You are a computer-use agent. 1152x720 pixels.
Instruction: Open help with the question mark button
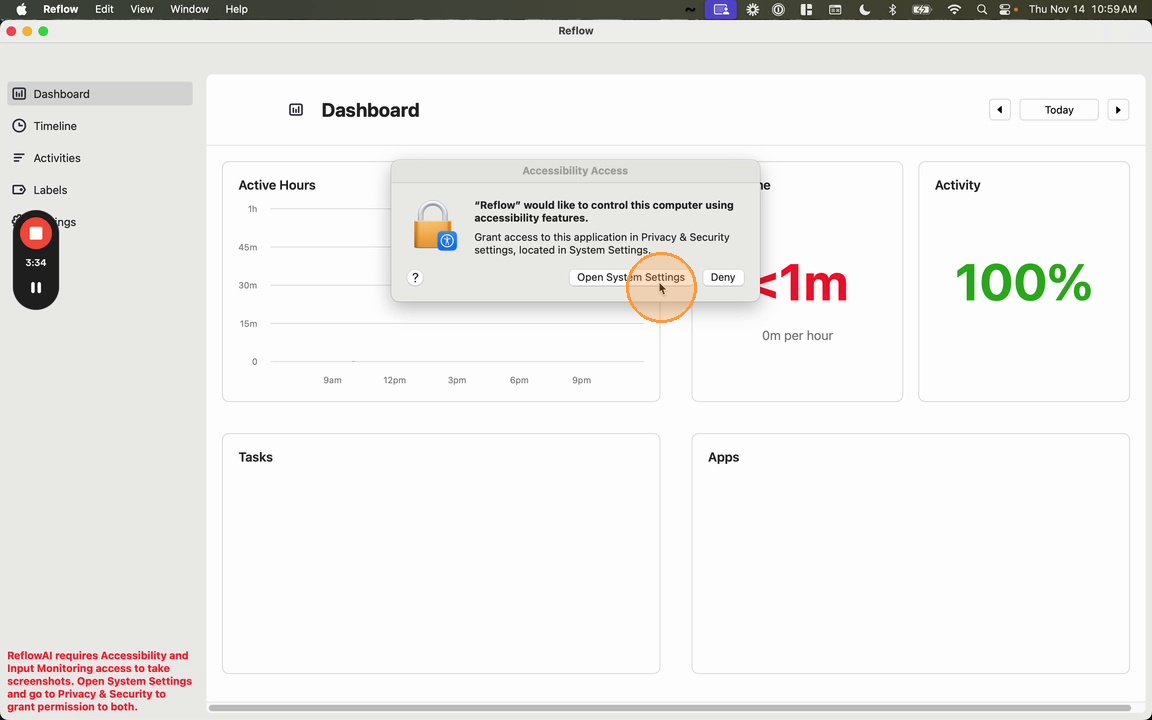pos(415,278)
